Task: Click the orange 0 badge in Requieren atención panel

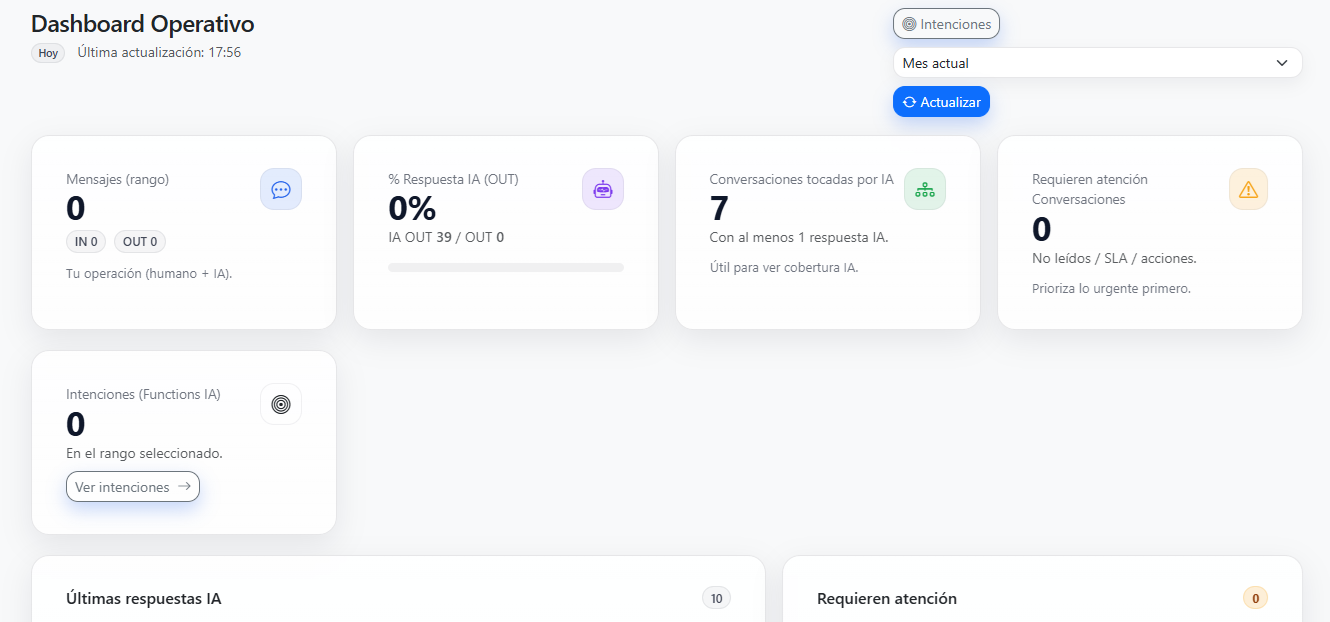Action: coord(1255,598)
